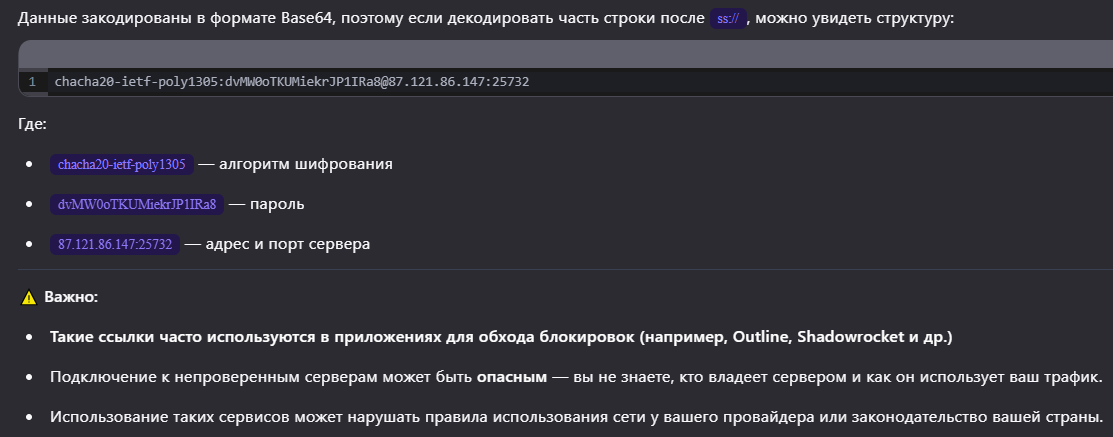
Task: Click the last bullet about законодательство вашей страны
Action: click(575, 416)
